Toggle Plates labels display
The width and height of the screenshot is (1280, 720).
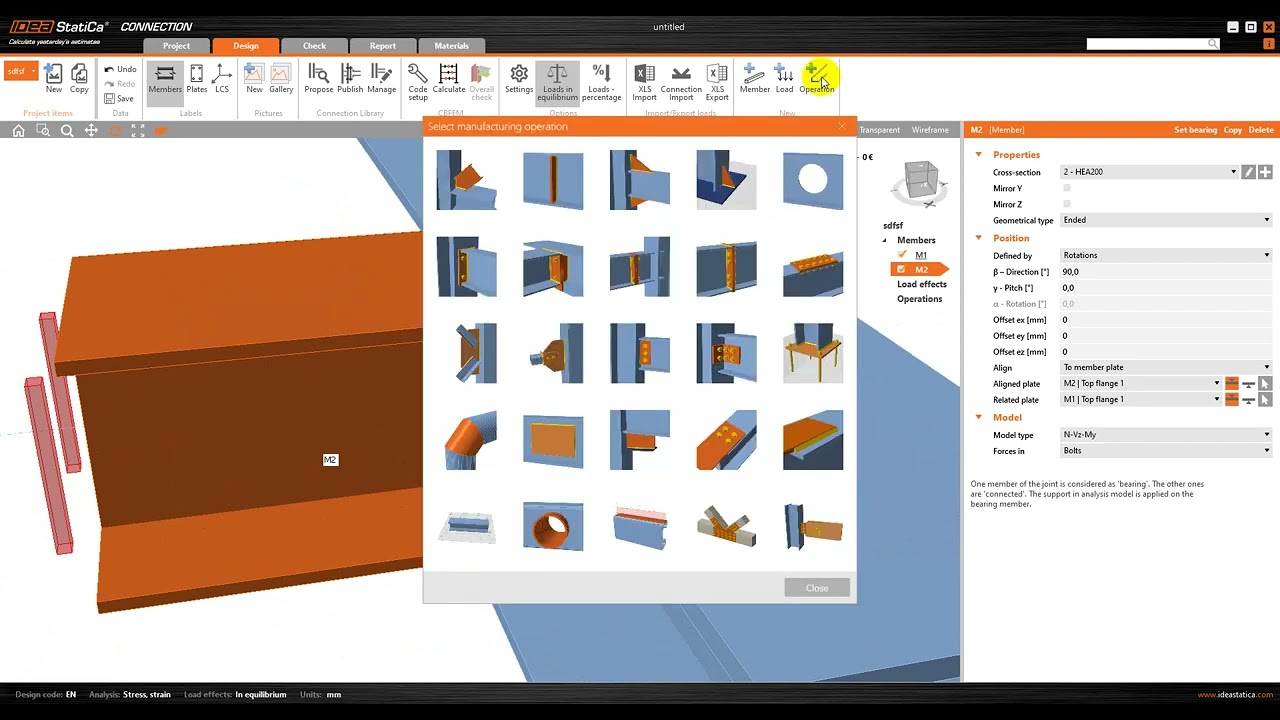click(197, 79)
